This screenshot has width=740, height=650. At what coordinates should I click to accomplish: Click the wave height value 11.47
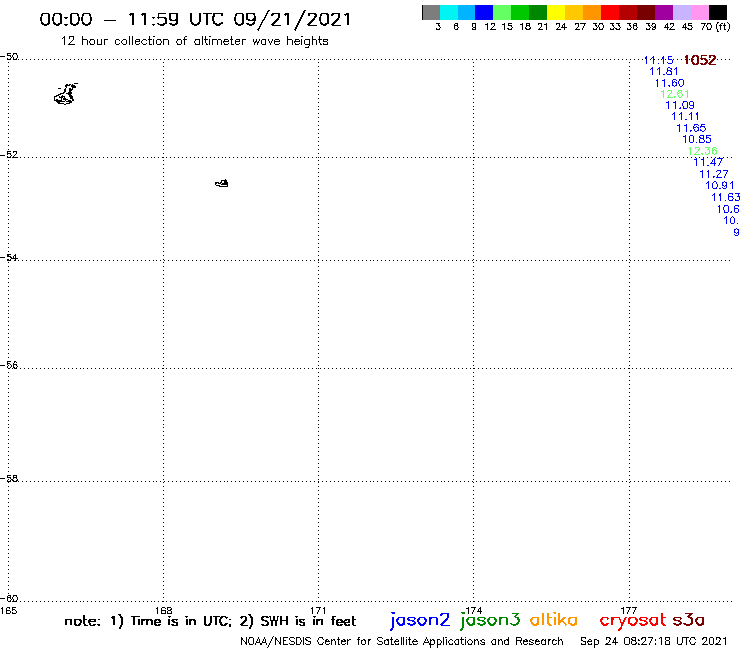(708, 162)
